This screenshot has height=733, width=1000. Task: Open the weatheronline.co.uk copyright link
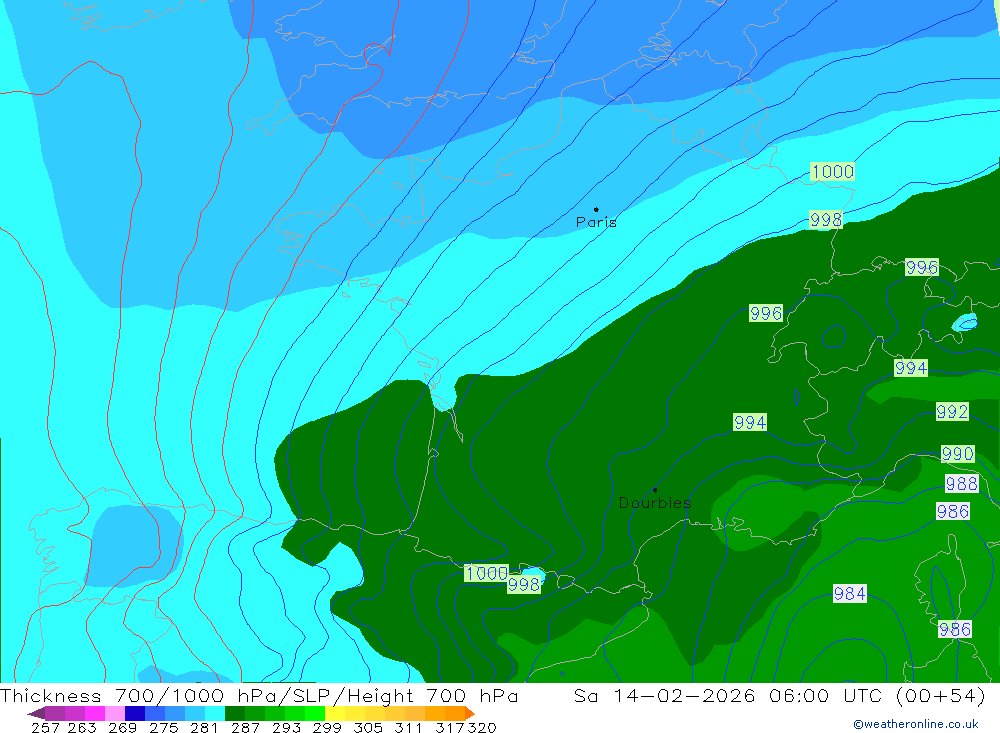915,724
